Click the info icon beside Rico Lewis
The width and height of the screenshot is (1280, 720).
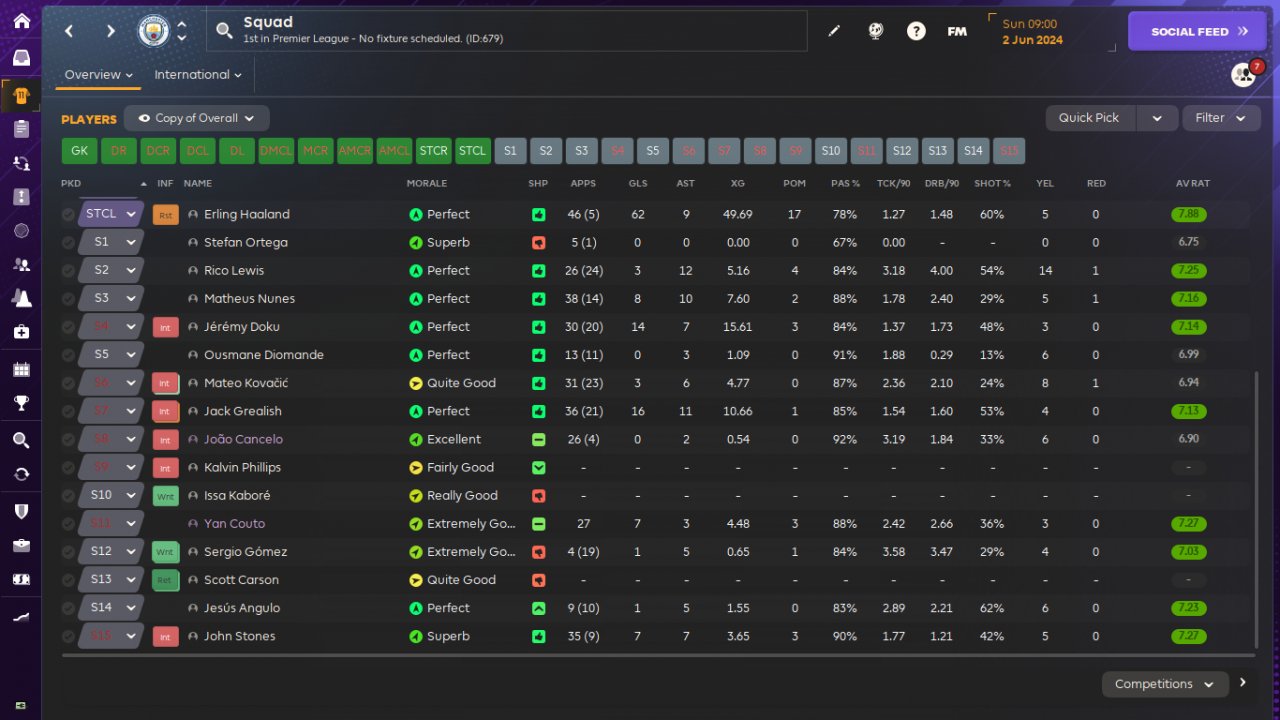[193, 271]
